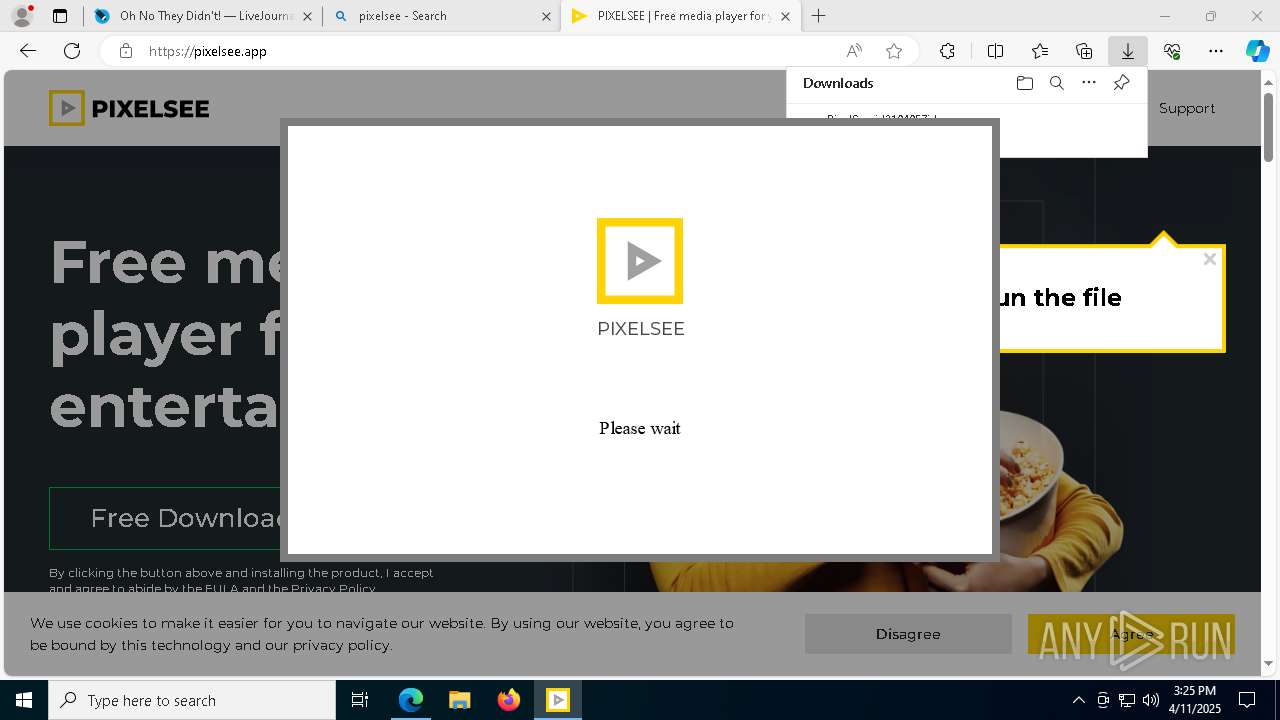
Task: Open the Favorites list icon
Action: (1040, 51)
